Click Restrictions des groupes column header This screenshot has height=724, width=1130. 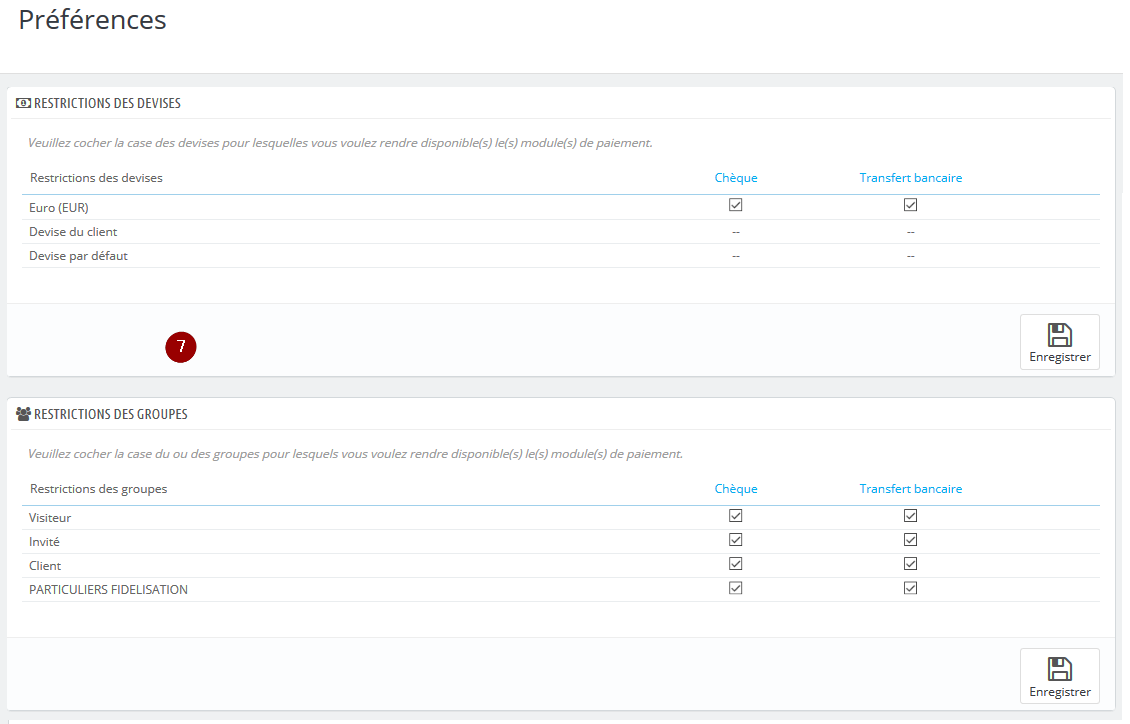pyautogui.click(x=98, y=489)
